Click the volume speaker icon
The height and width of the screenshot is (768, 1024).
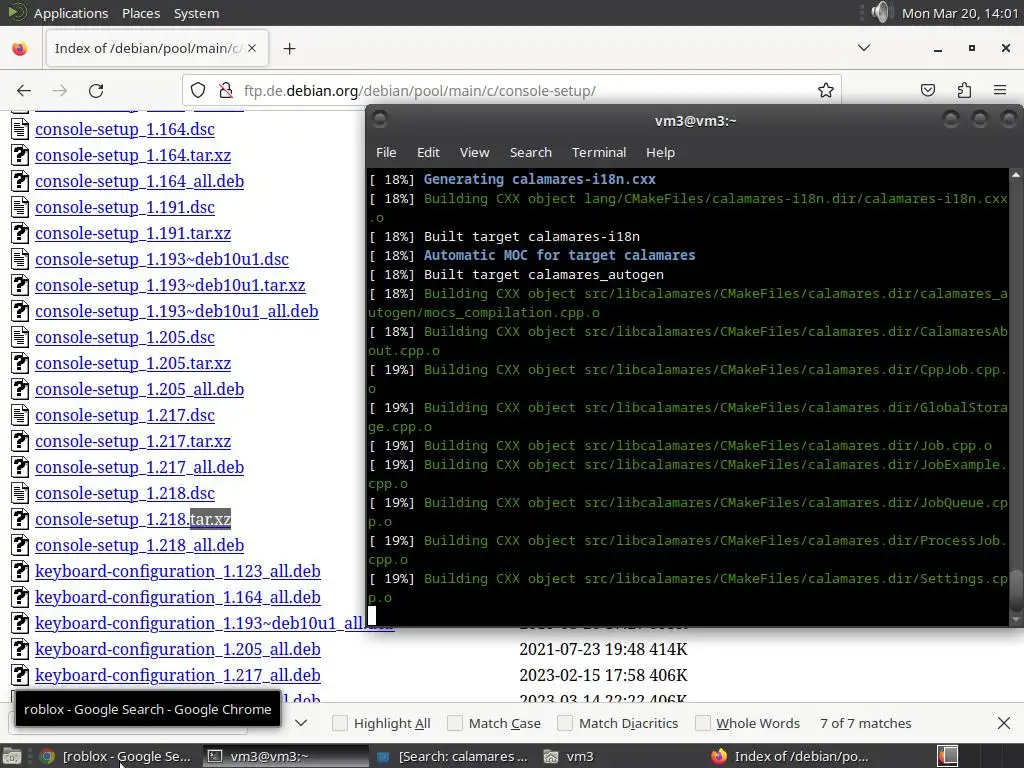(x=881, y=12)
